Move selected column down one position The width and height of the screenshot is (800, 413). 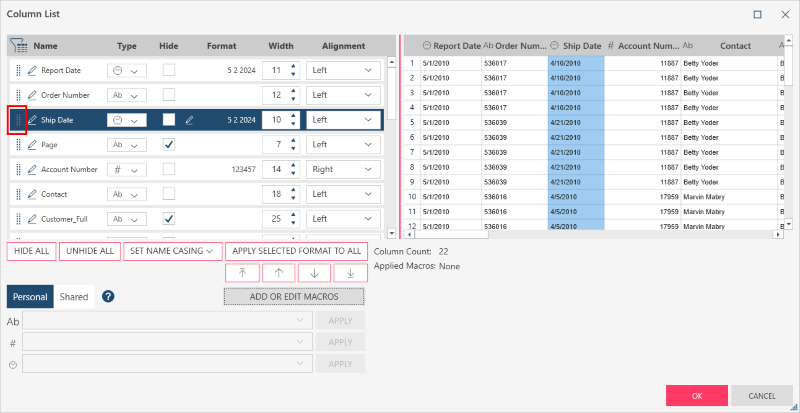coord(314,272)
